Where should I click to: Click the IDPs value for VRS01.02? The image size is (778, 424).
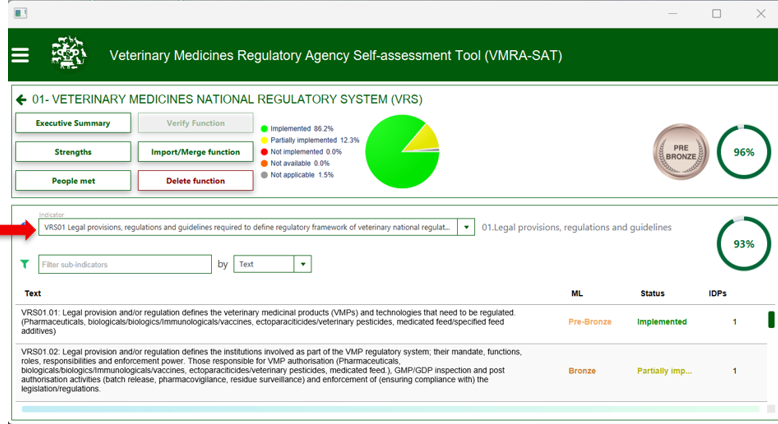[735, 371]
